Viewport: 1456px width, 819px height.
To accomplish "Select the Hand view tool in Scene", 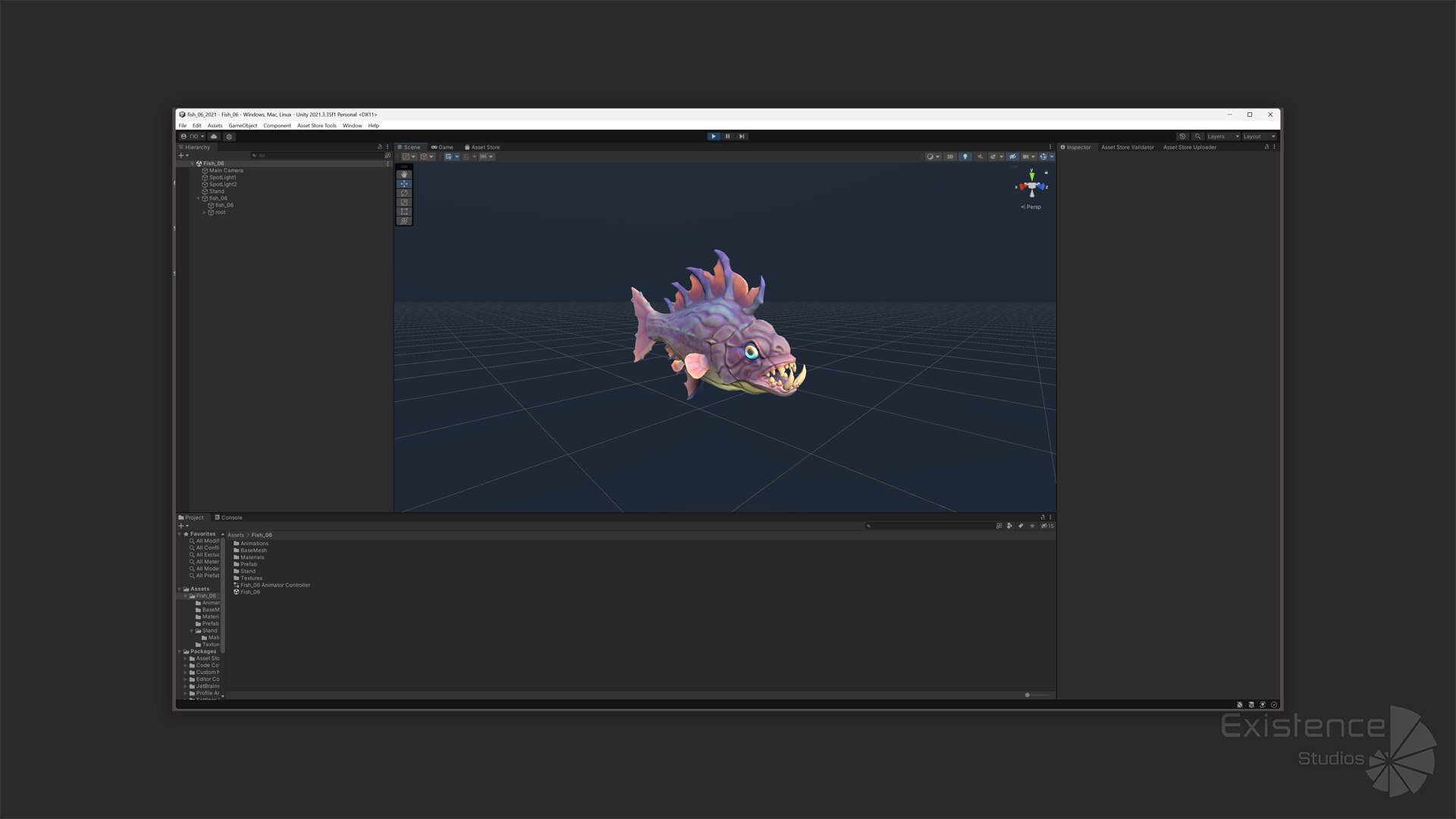I will tap(404, 174).
